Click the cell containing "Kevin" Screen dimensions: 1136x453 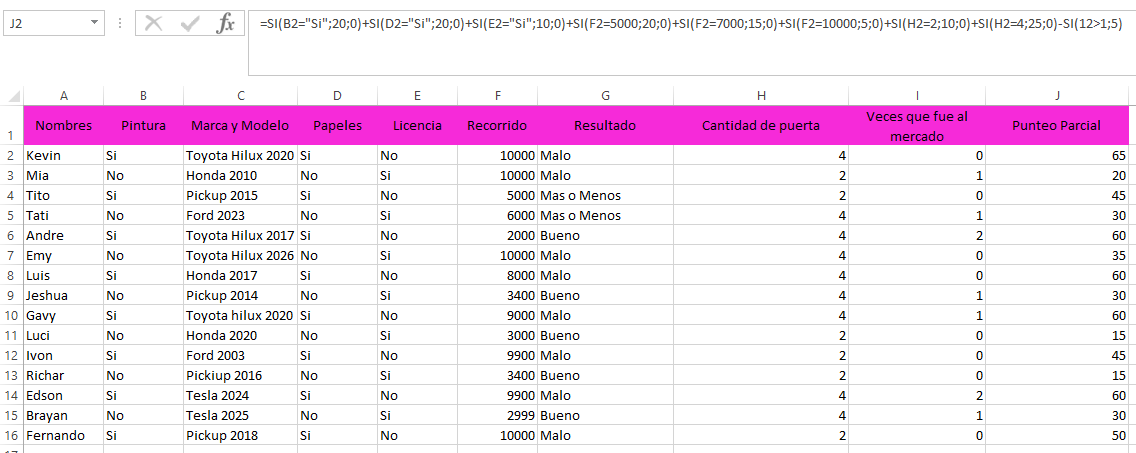63,156
